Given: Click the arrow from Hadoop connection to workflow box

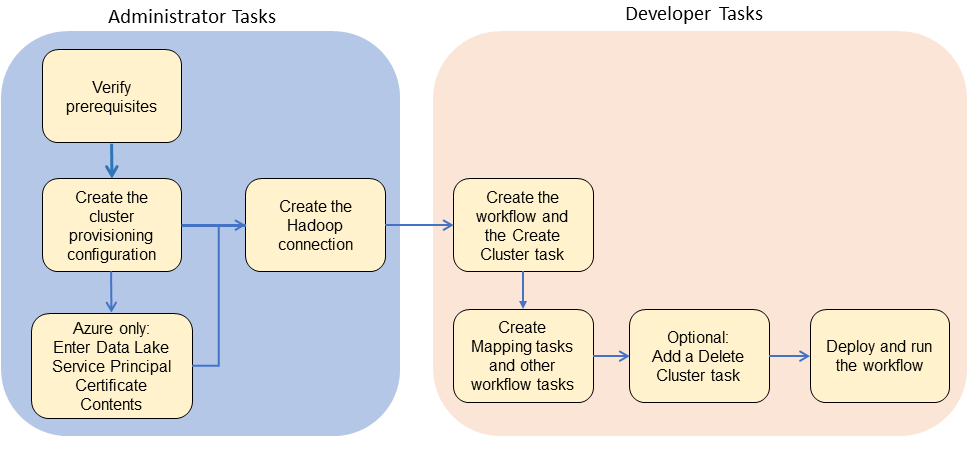Looking at the screenshot, I should coord(418,226).
